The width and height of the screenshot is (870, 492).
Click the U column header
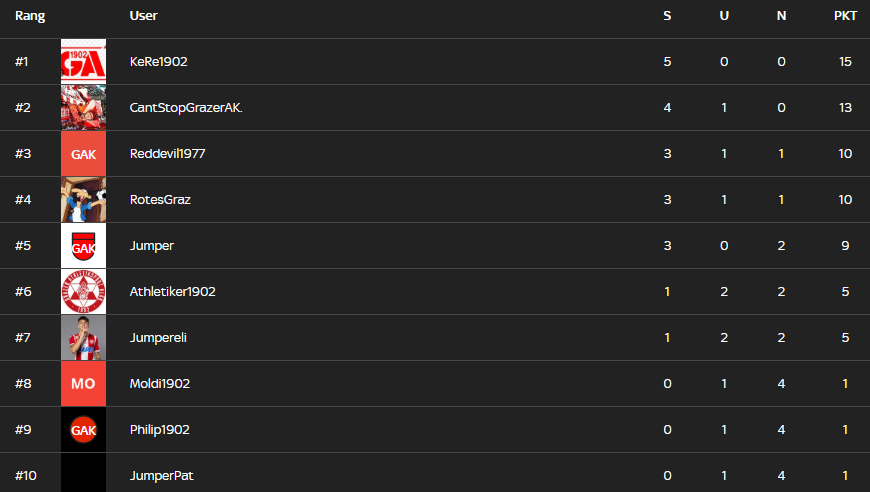tap(724, 16)
